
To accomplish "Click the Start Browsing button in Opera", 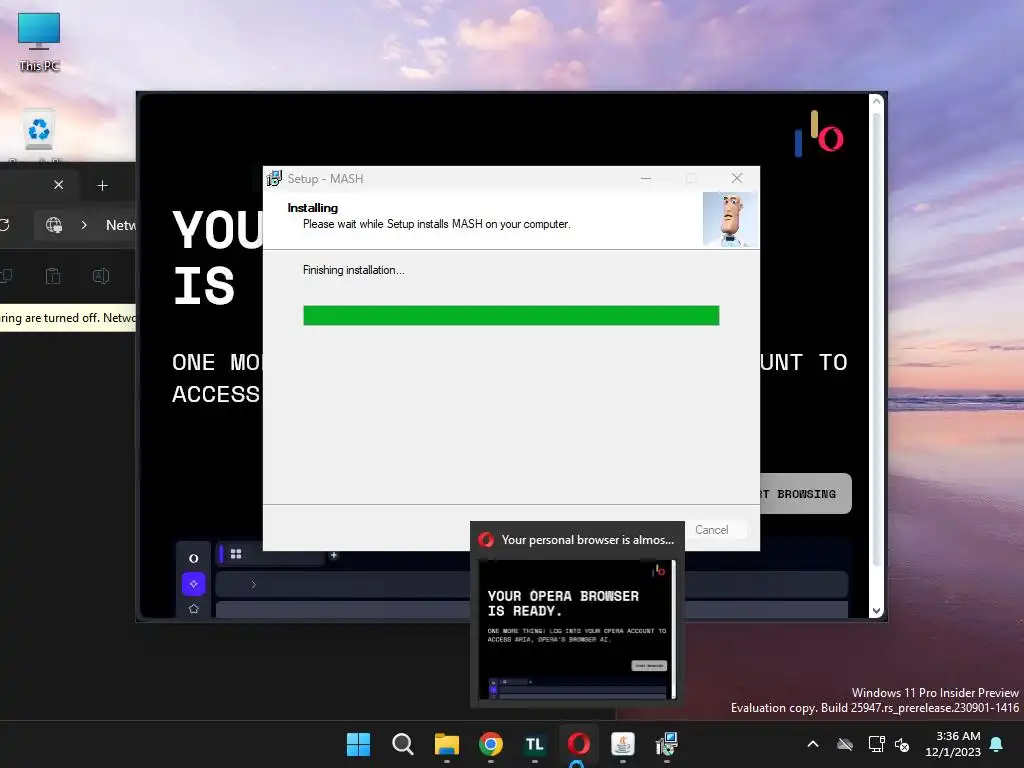I will point(805,494).
